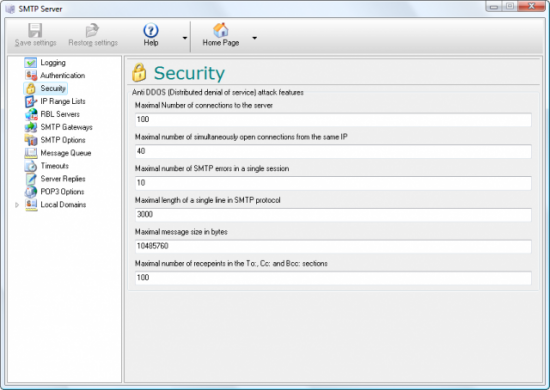Expand the Local Domains tree node
The height and width of the screenshot is (390, 550).
point(16,205)
